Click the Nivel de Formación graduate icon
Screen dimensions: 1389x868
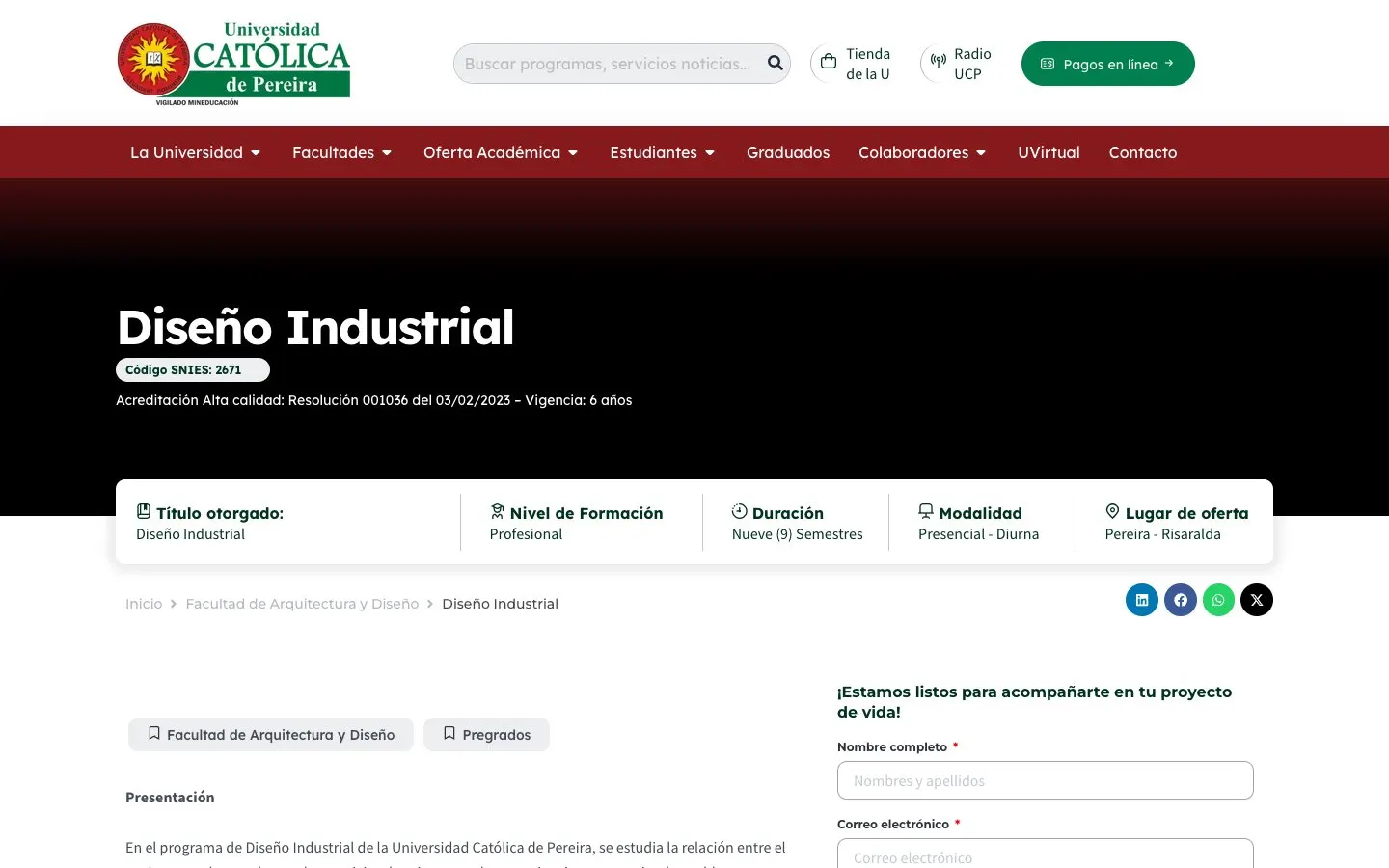coord(498,511)
